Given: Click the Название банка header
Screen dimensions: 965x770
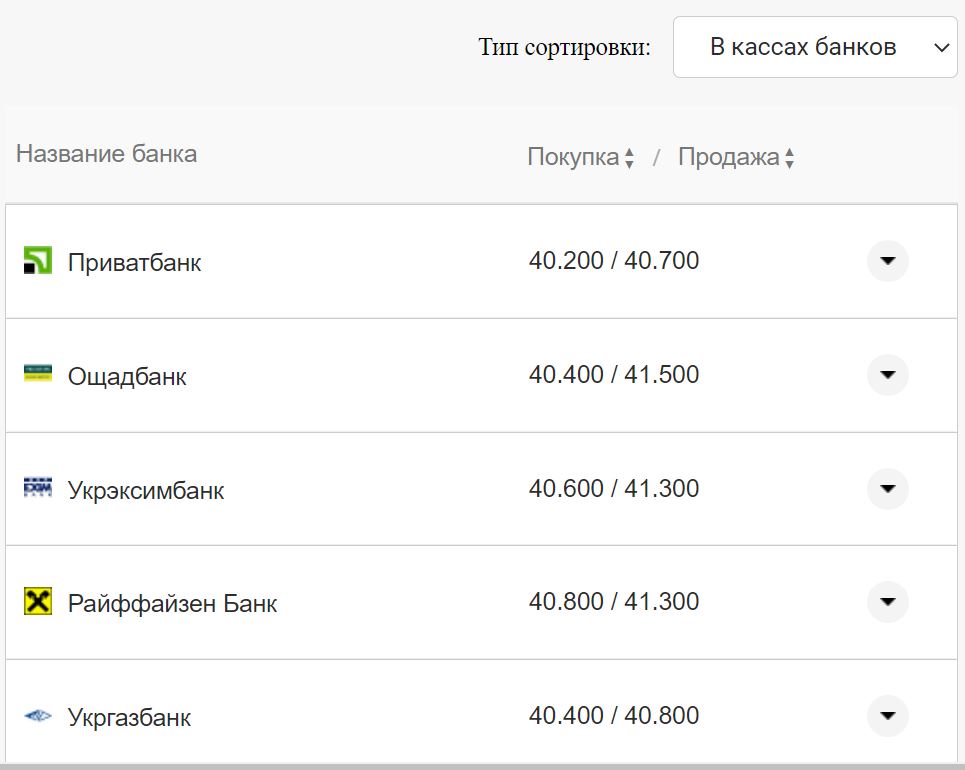Looking at the screenshot, I should click(x=106, y=154).
